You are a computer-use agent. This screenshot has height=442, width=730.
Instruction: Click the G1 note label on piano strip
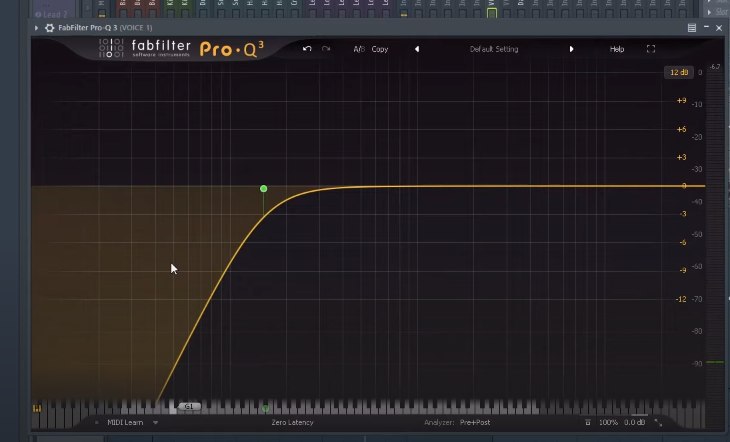[x=189, y=407]
